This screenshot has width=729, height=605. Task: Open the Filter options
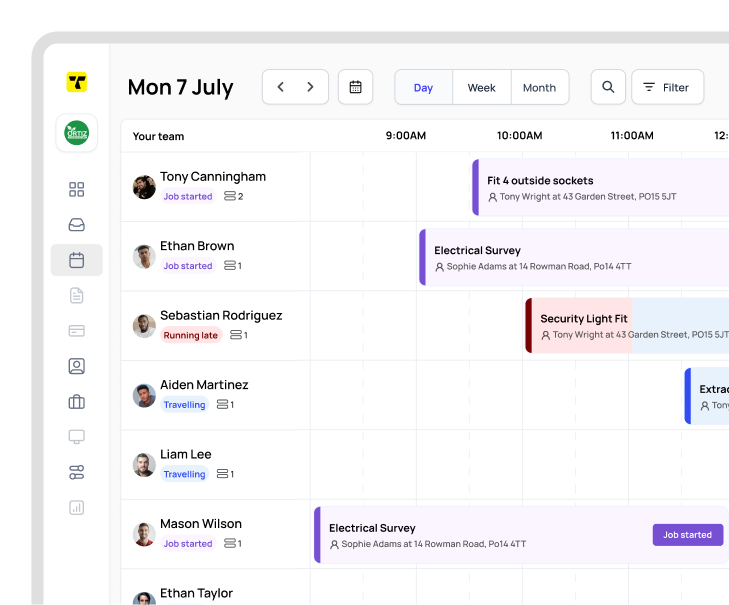coord(667,87)
